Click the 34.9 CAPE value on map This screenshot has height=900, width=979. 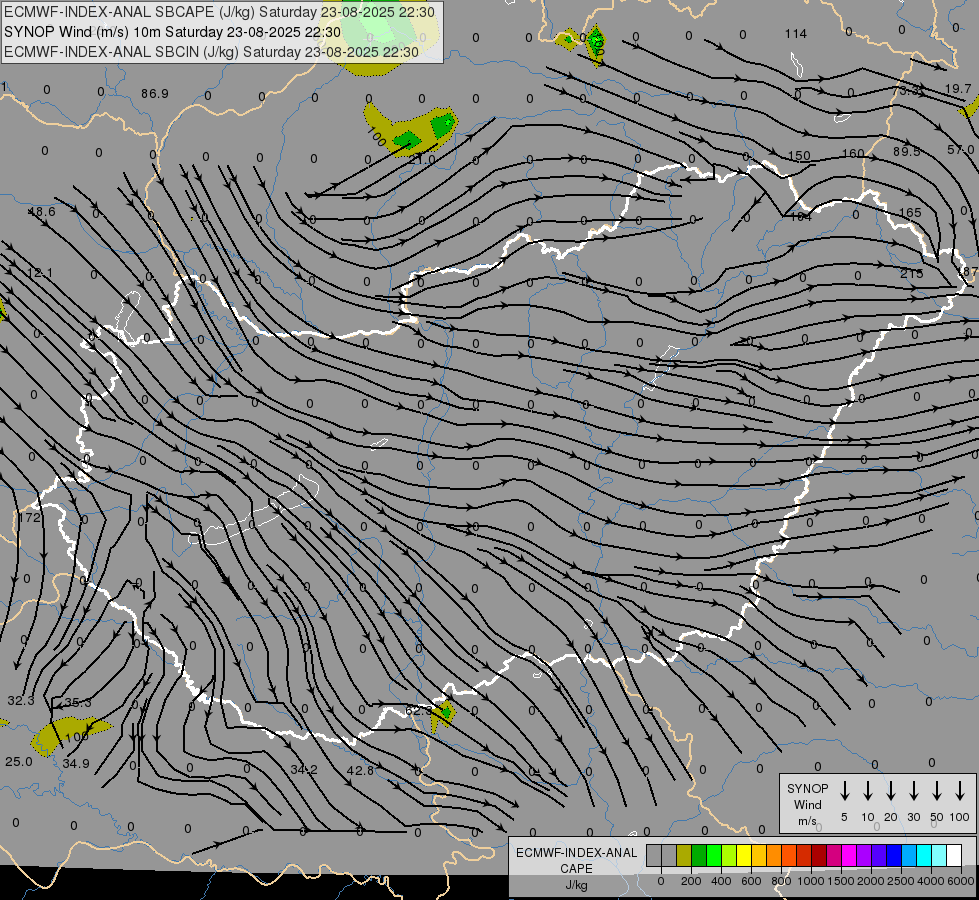[76, 763]
